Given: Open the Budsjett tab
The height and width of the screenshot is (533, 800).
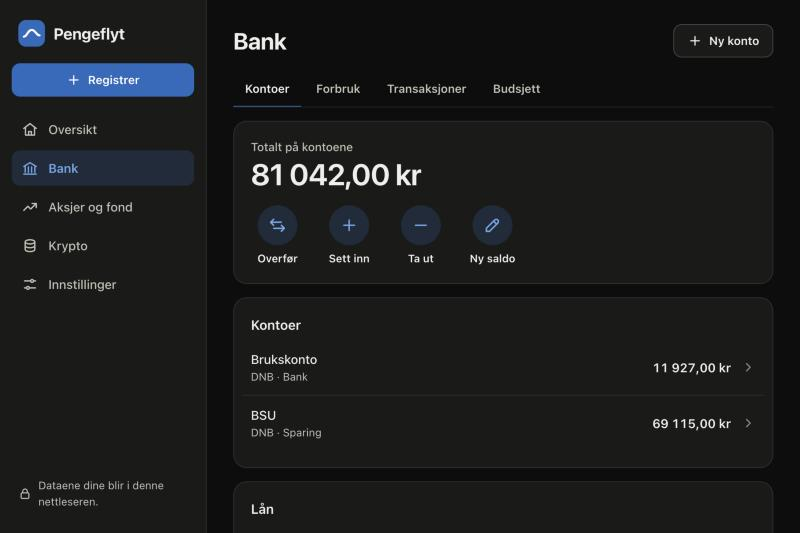Looking at the screenshot, I should [x=516, y=89].
